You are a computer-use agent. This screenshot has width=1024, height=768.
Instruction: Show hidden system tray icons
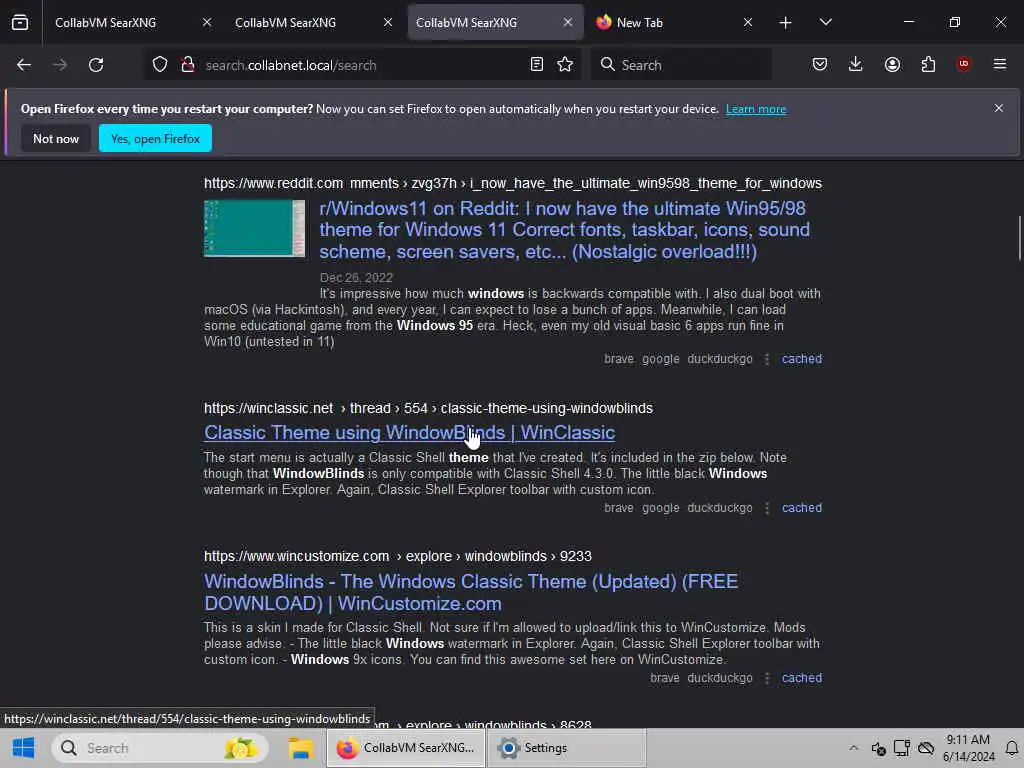point(853,748)
